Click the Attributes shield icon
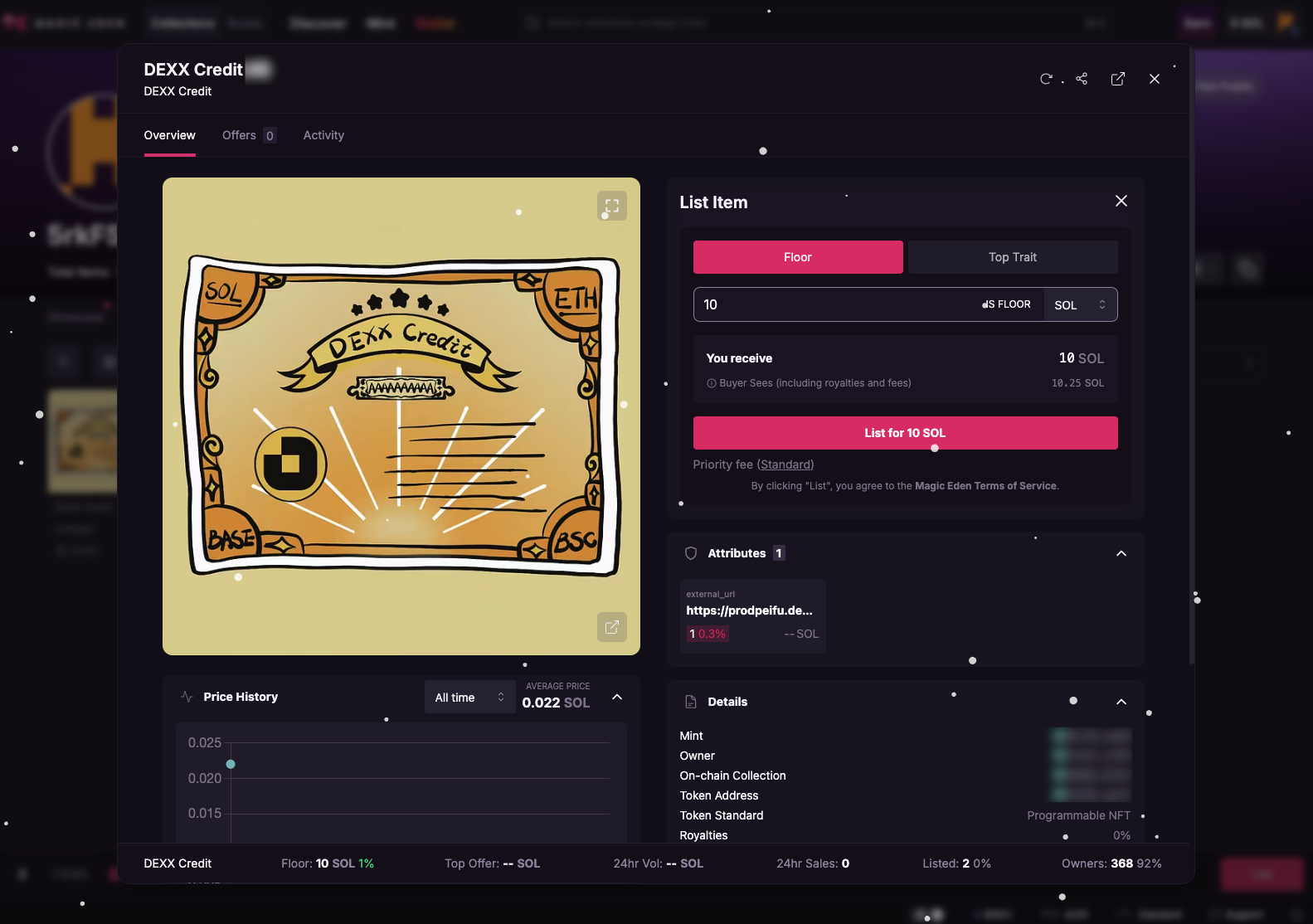This screenshot has height=924, width=1313. coord(691,553)
